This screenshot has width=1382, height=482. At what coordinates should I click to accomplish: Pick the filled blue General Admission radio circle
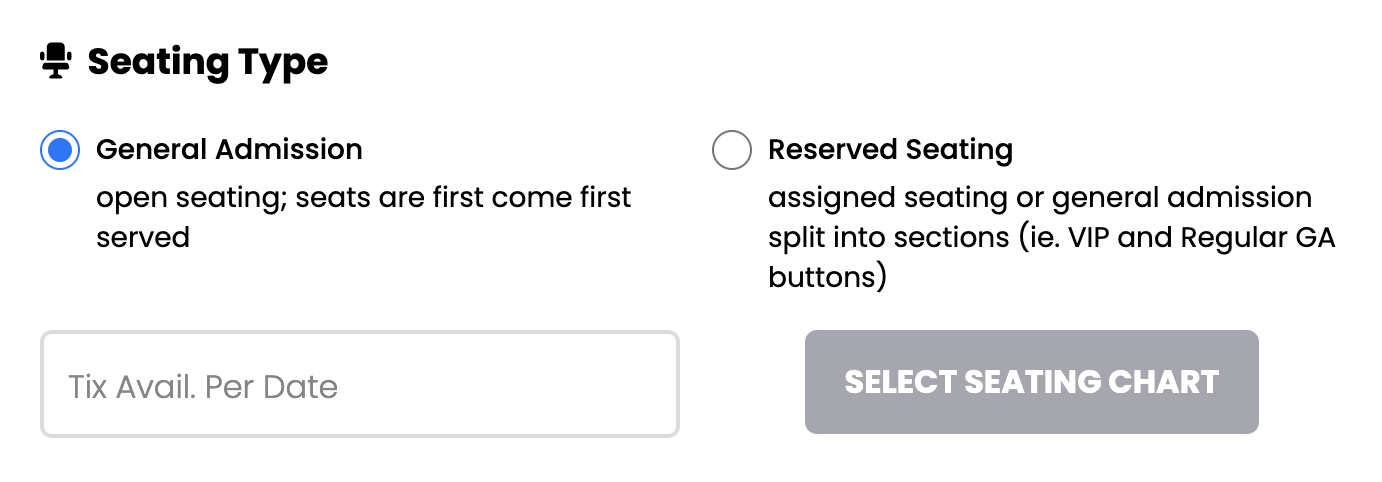click(x=60, y=150)
